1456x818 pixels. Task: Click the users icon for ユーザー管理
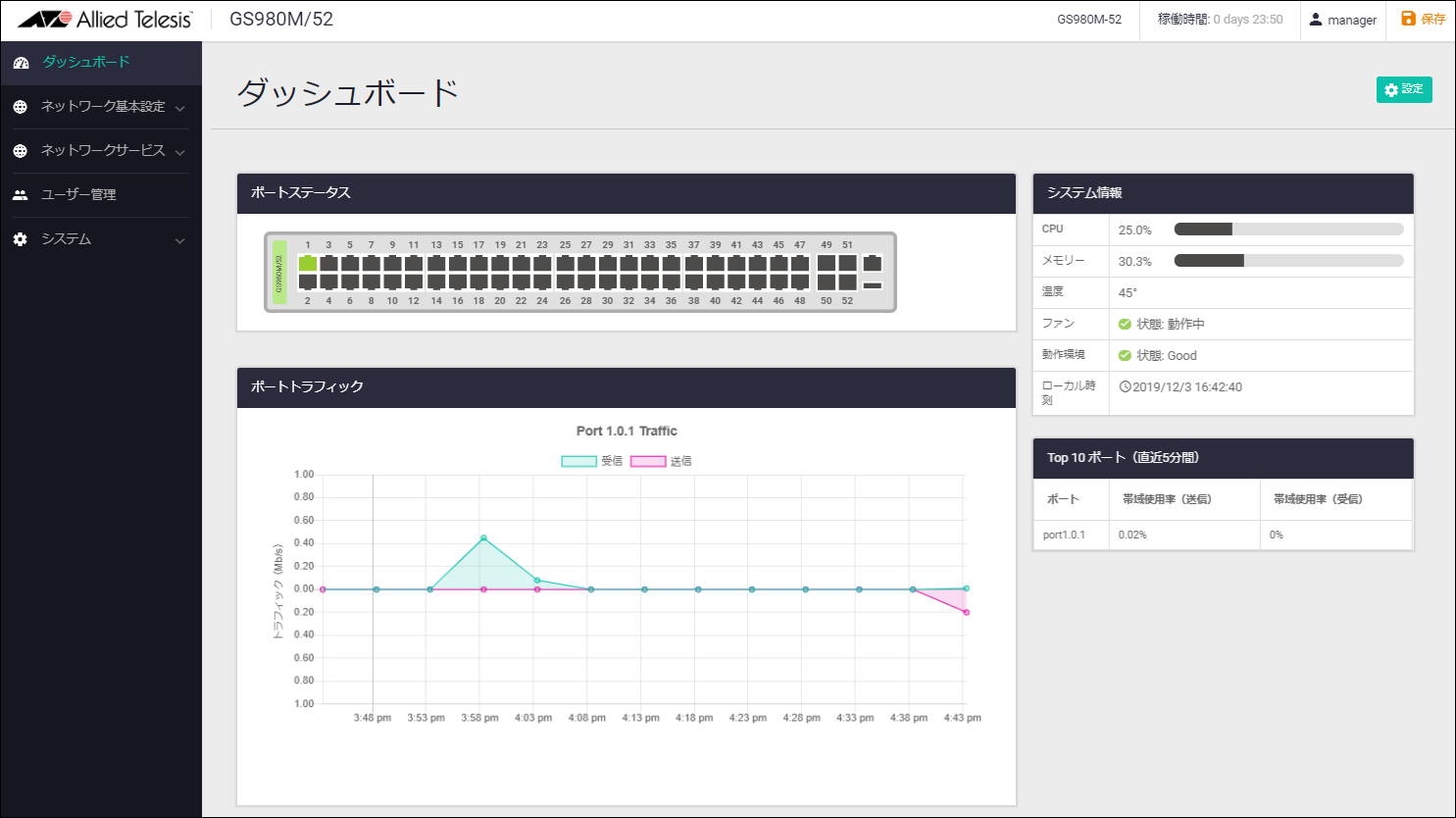tap(21, 195)
